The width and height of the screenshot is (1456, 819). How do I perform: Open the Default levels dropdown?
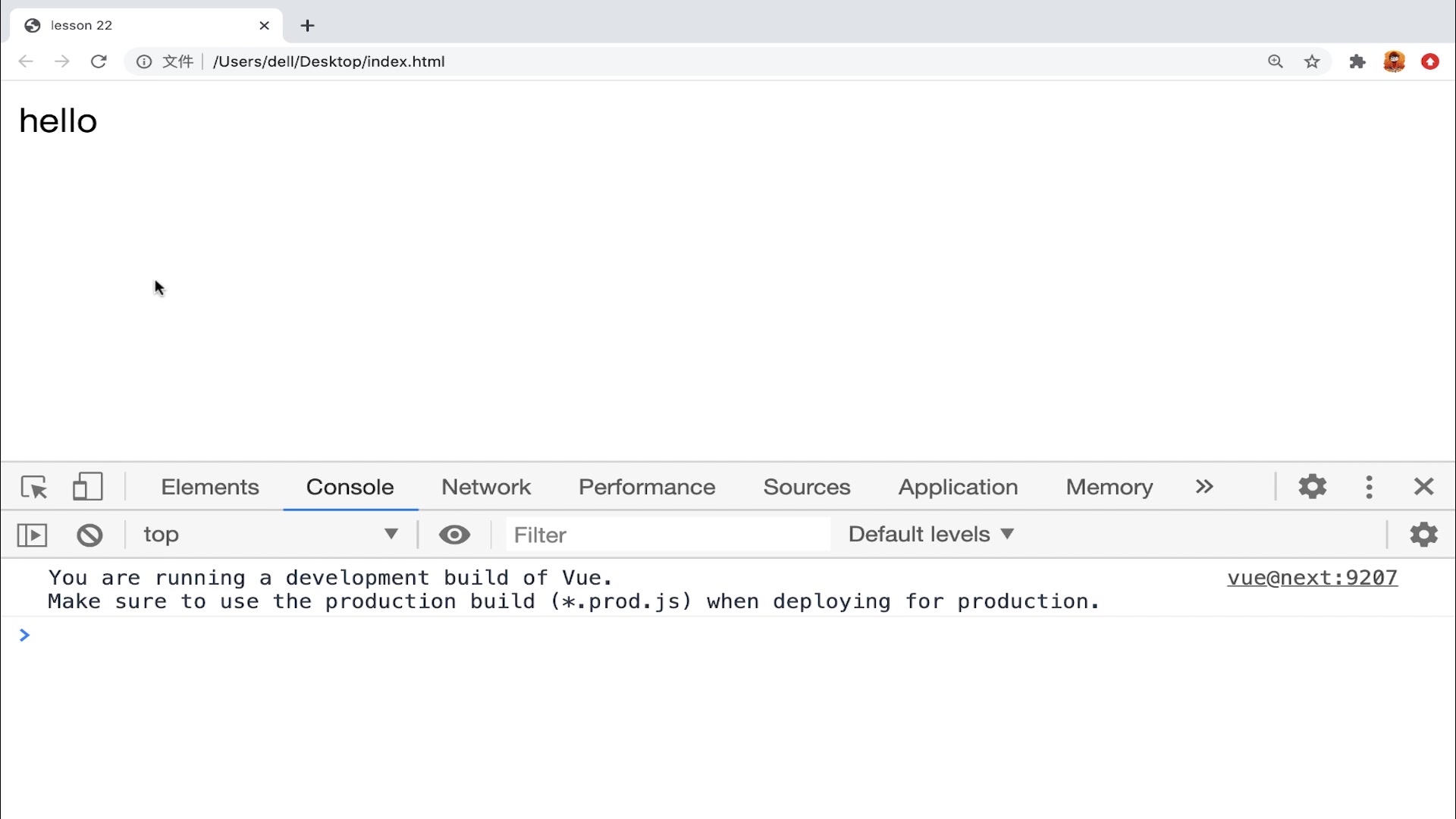point(930,535)
